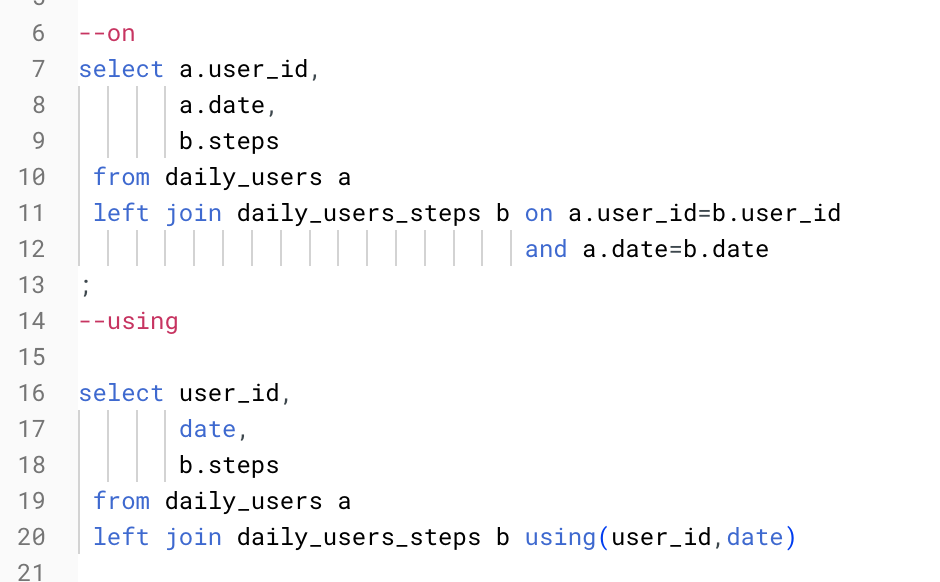Click 'using(' keyword on line 20
Image resolution: width=940 pixels, height=582 pixels.
[x=567, y=537]
